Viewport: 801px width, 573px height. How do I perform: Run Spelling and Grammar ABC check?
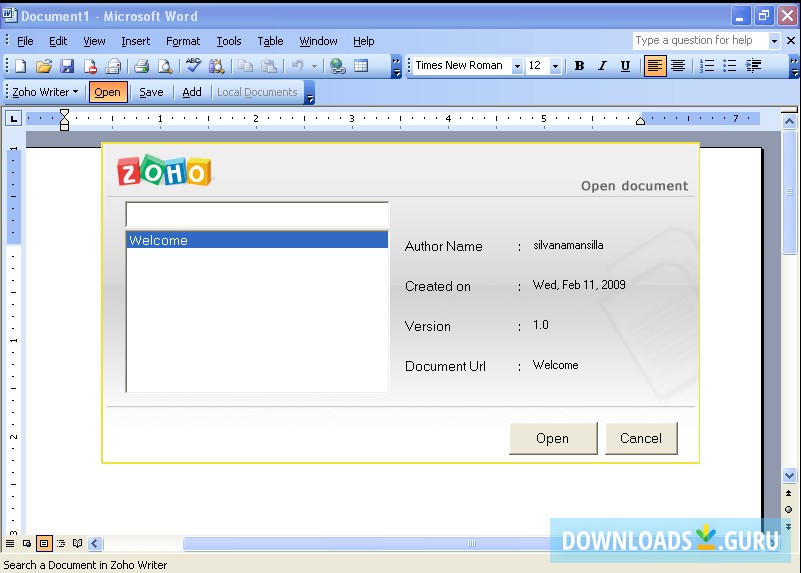click(193, 66)
